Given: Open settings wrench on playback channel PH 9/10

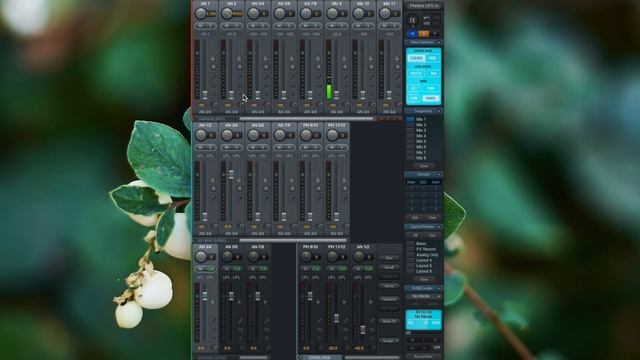Looking at the screenshot, I should (x=318, y=198).
